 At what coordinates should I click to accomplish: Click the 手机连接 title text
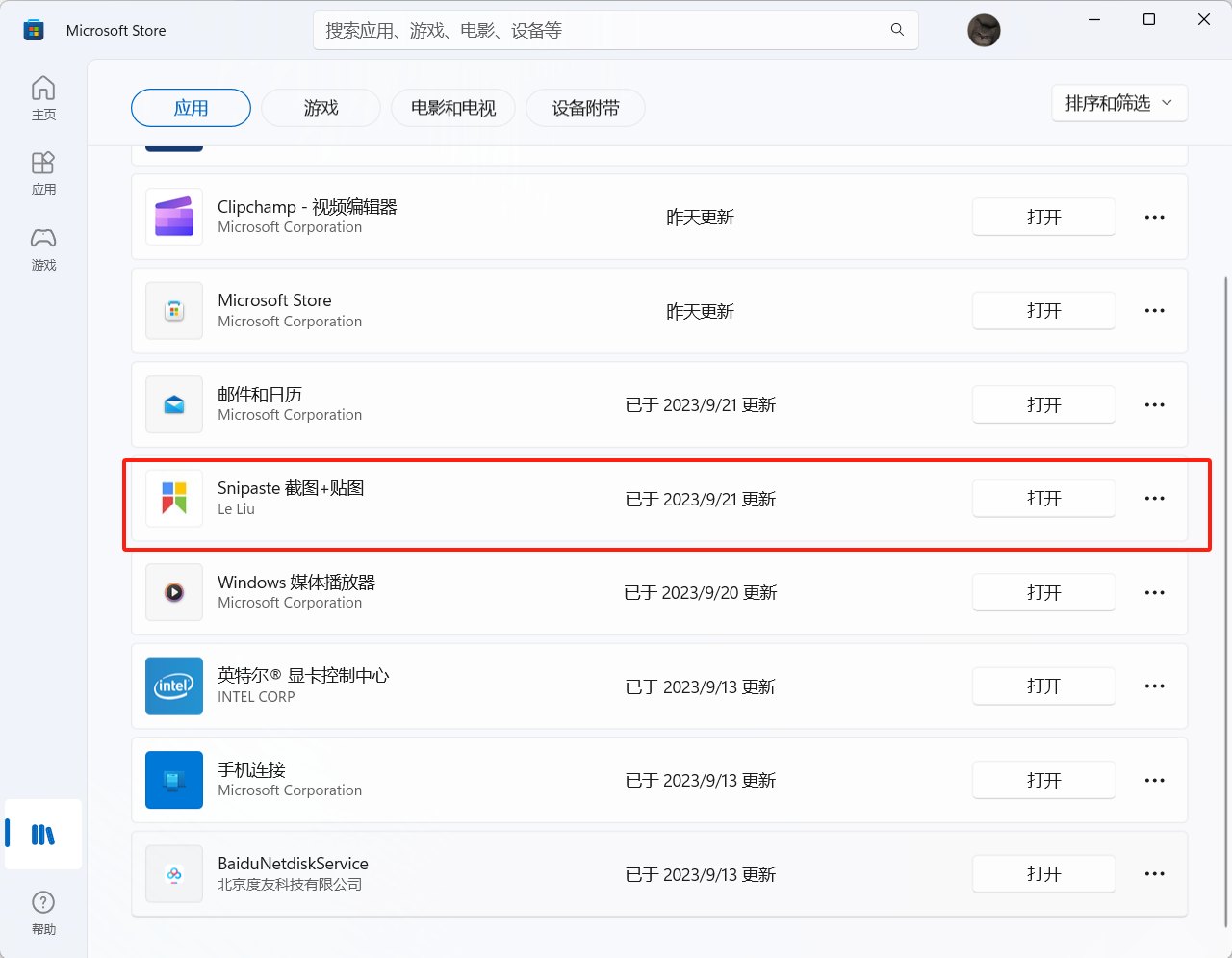[251, 769]
